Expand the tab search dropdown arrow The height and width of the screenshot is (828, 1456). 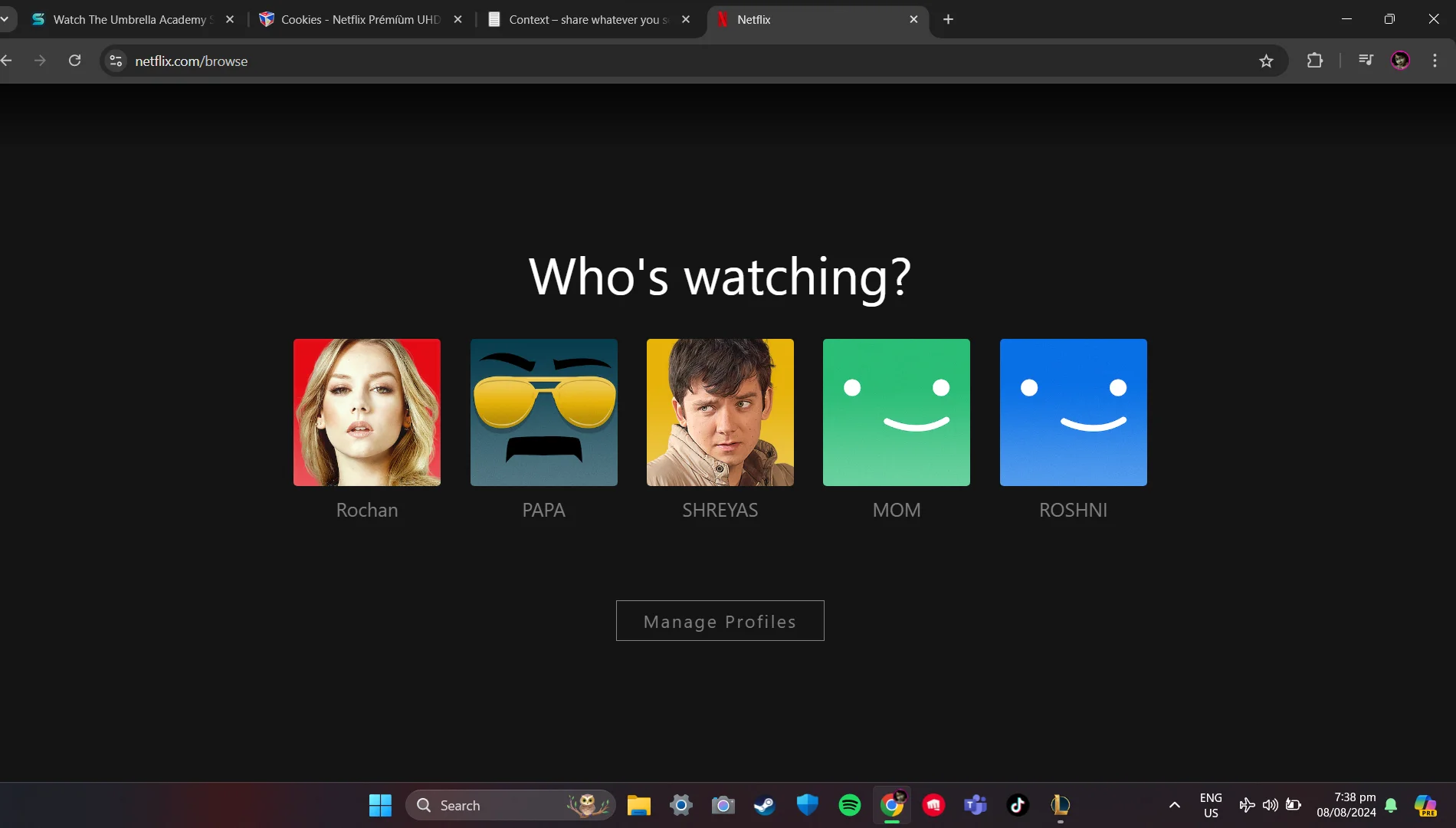pos(5,19)
